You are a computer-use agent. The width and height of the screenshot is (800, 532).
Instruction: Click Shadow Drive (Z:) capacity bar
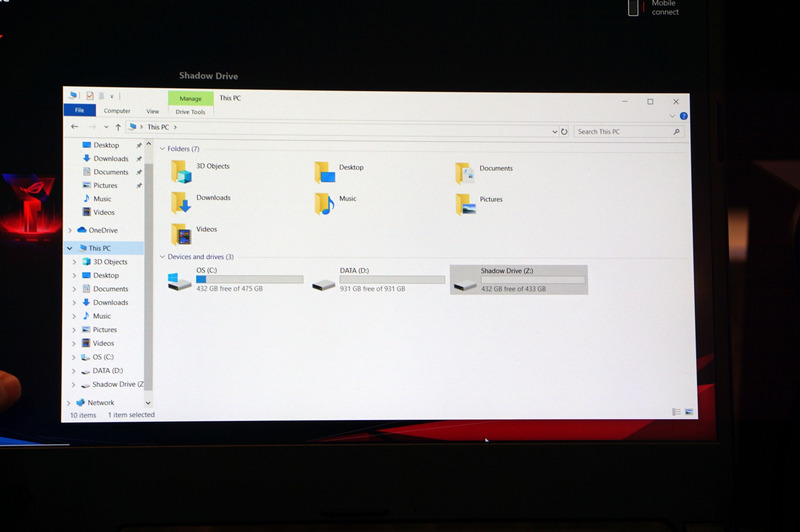click(x=533, y=280)
